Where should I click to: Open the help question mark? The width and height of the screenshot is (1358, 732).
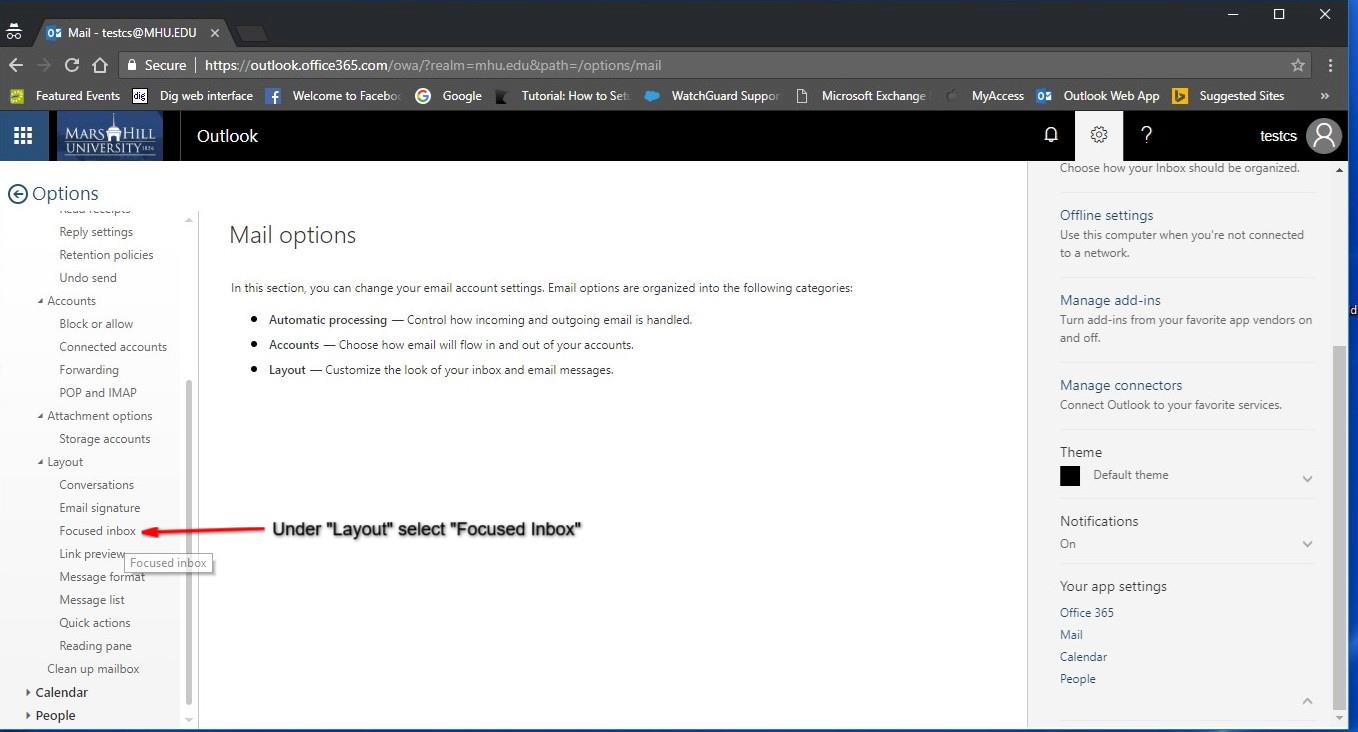click(1147, 135)
